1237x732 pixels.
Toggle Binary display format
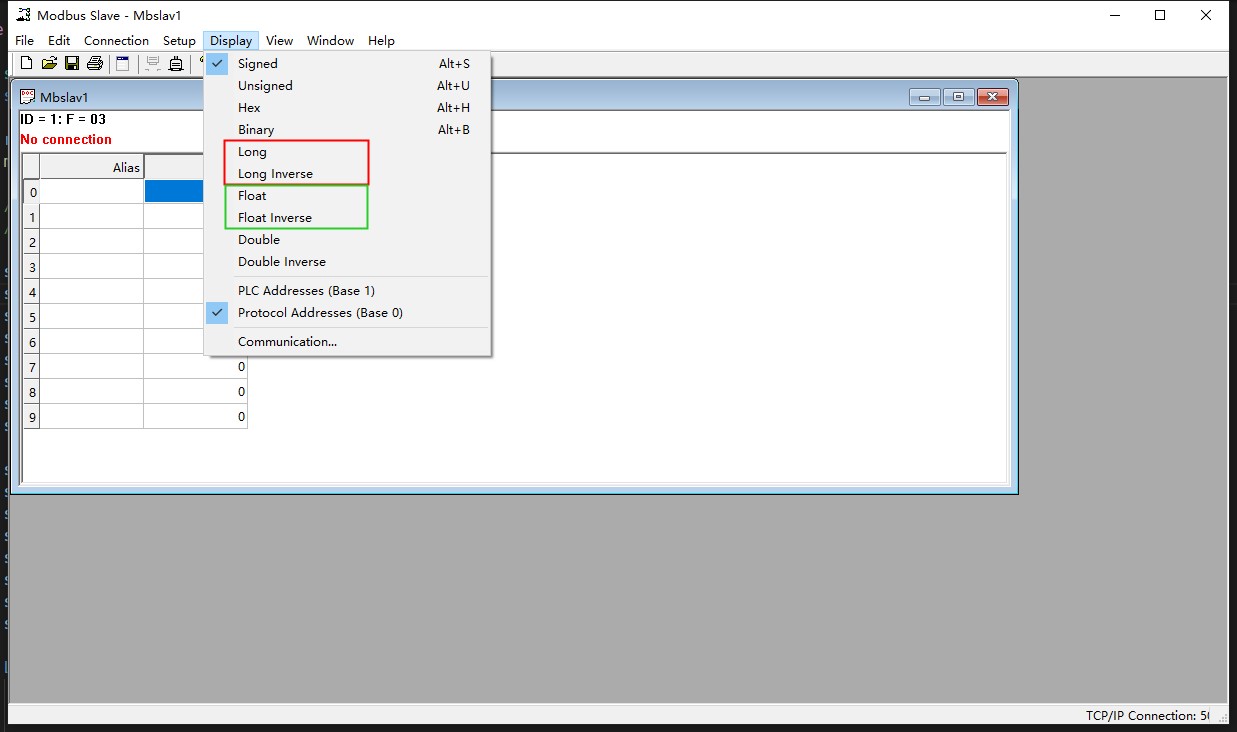(x=256, y=129)
